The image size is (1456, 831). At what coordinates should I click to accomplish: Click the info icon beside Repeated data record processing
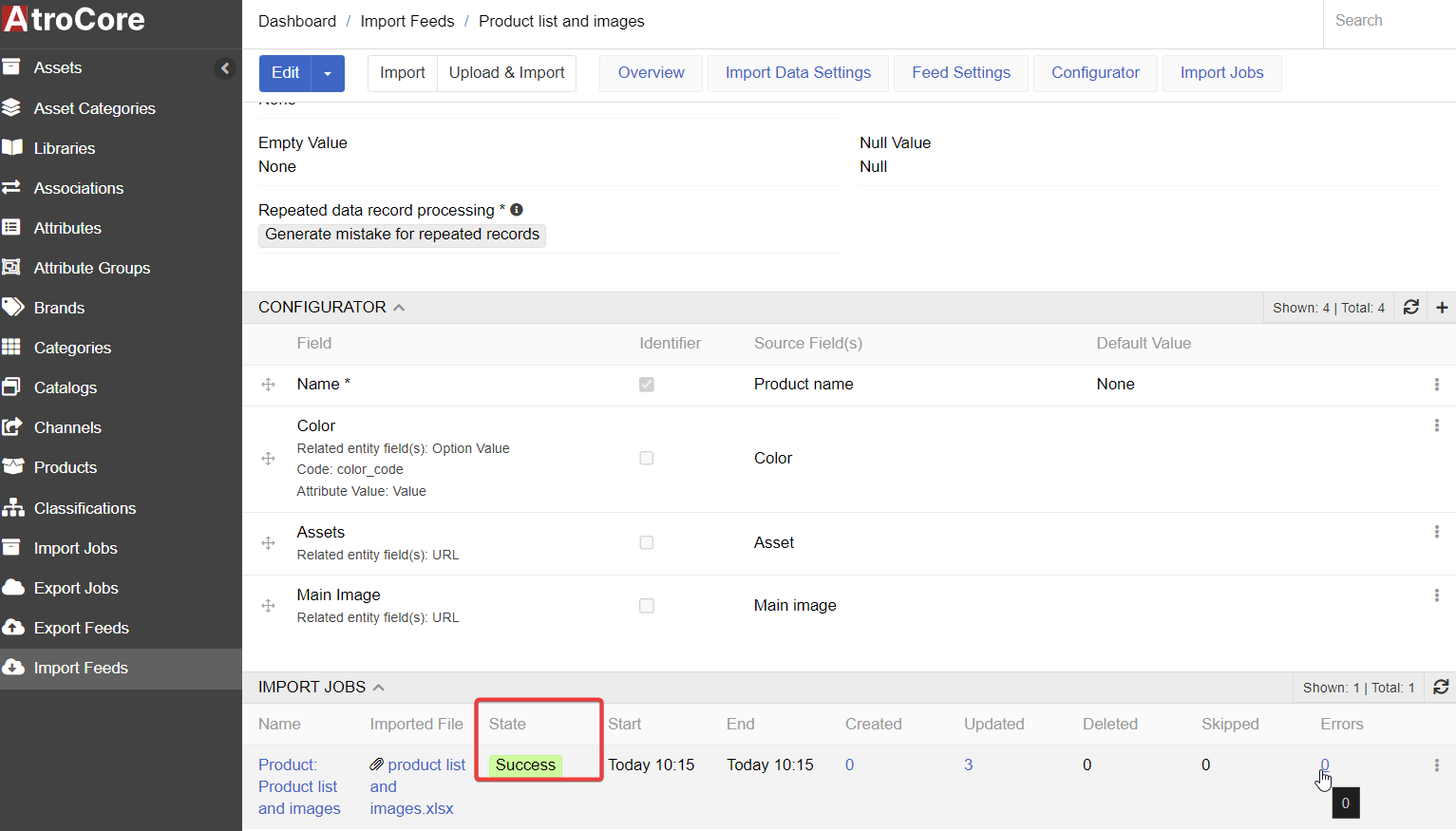click(x=516, y=209)
